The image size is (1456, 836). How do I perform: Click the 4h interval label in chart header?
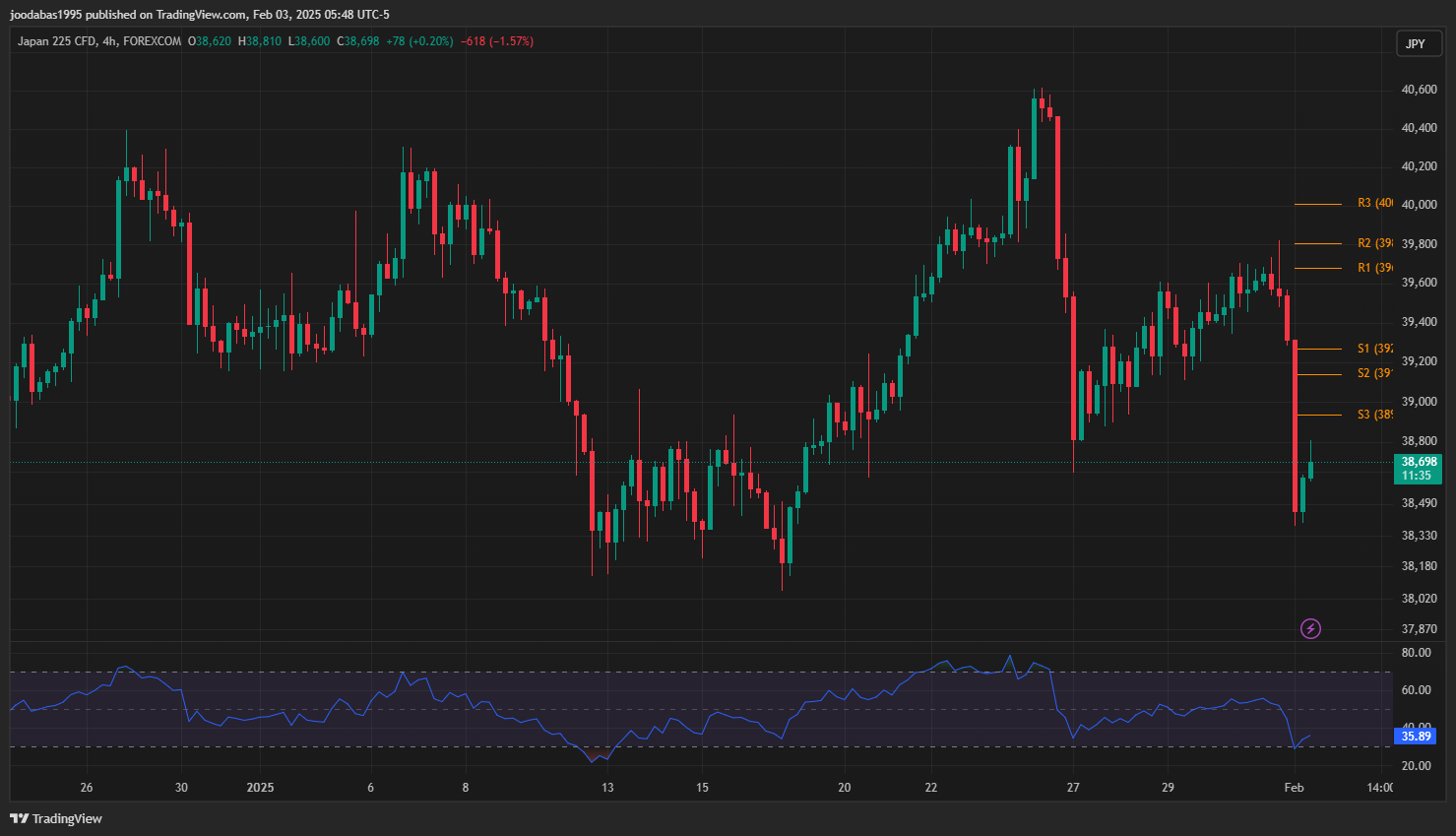[109, 41]
